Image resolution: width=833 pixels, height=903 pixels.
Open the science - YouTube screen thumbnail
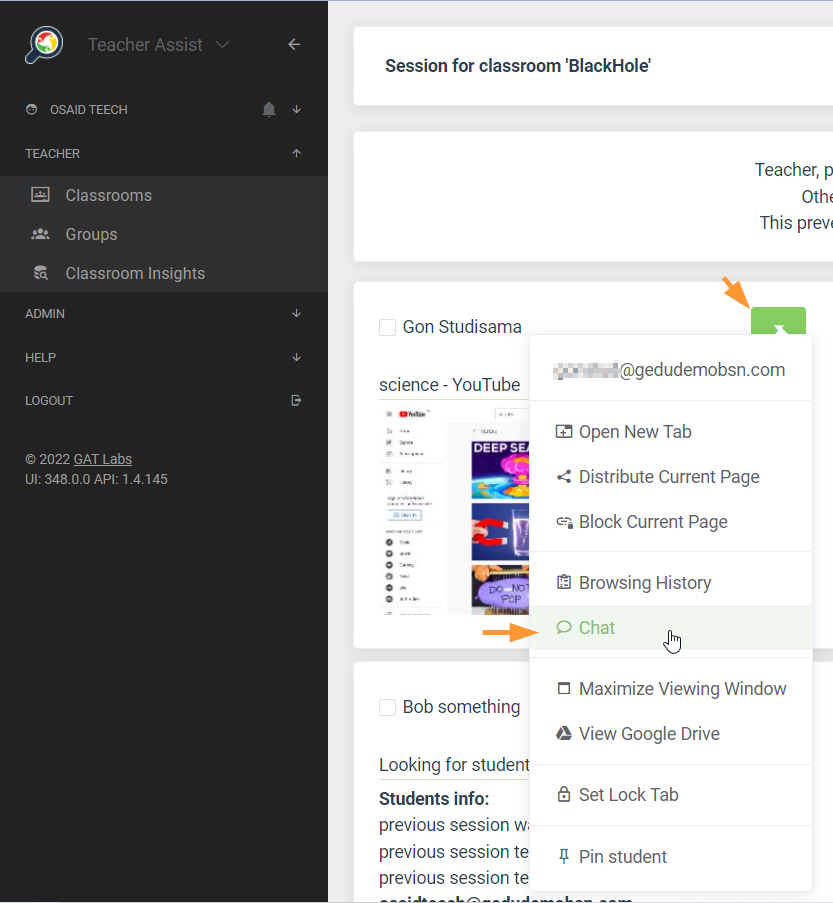pos(454,510)
